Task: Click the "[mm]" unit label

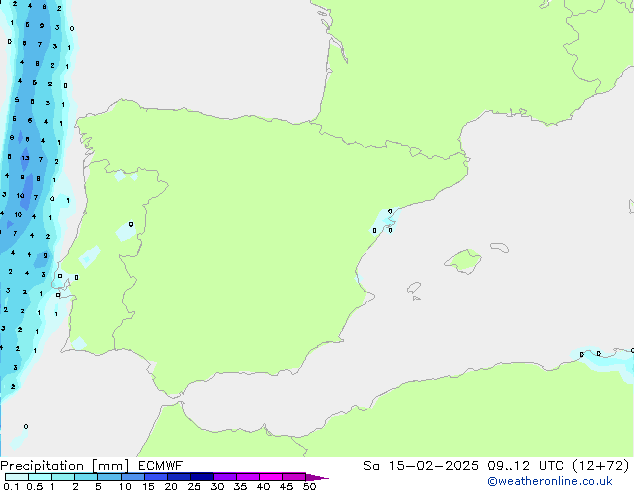Action: click(110, 466)
